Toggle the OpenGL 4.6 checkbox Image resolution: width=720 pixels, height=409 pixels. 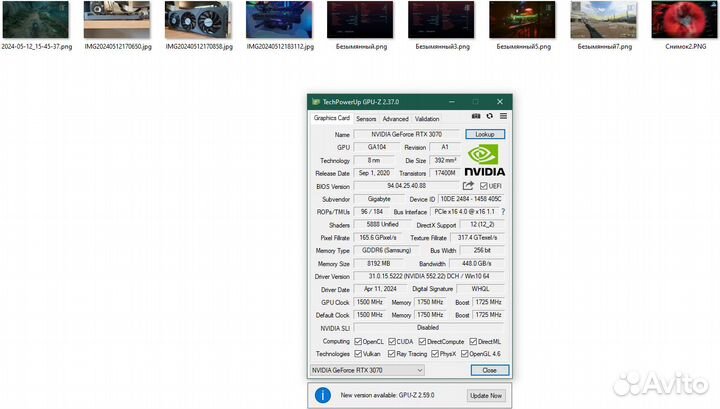(464, 354)
